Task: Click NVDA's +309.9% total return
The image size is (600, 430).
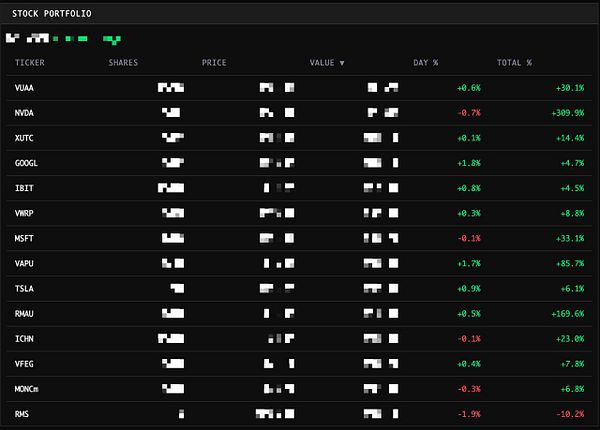Action: pyautogui.click(x=568, y=113)
